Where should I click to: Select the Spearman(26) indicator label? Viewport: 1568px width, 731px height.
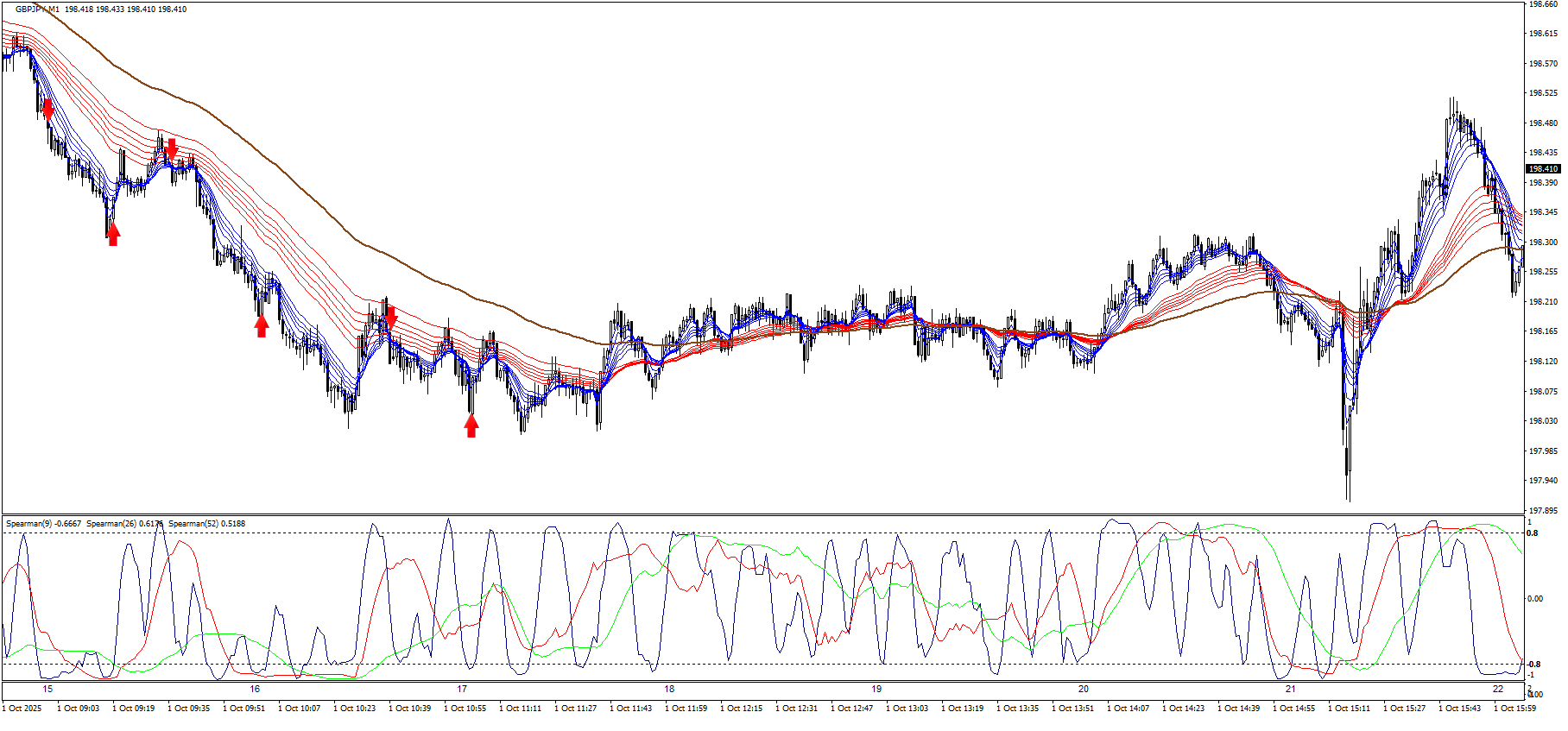[x=124, y=524]
